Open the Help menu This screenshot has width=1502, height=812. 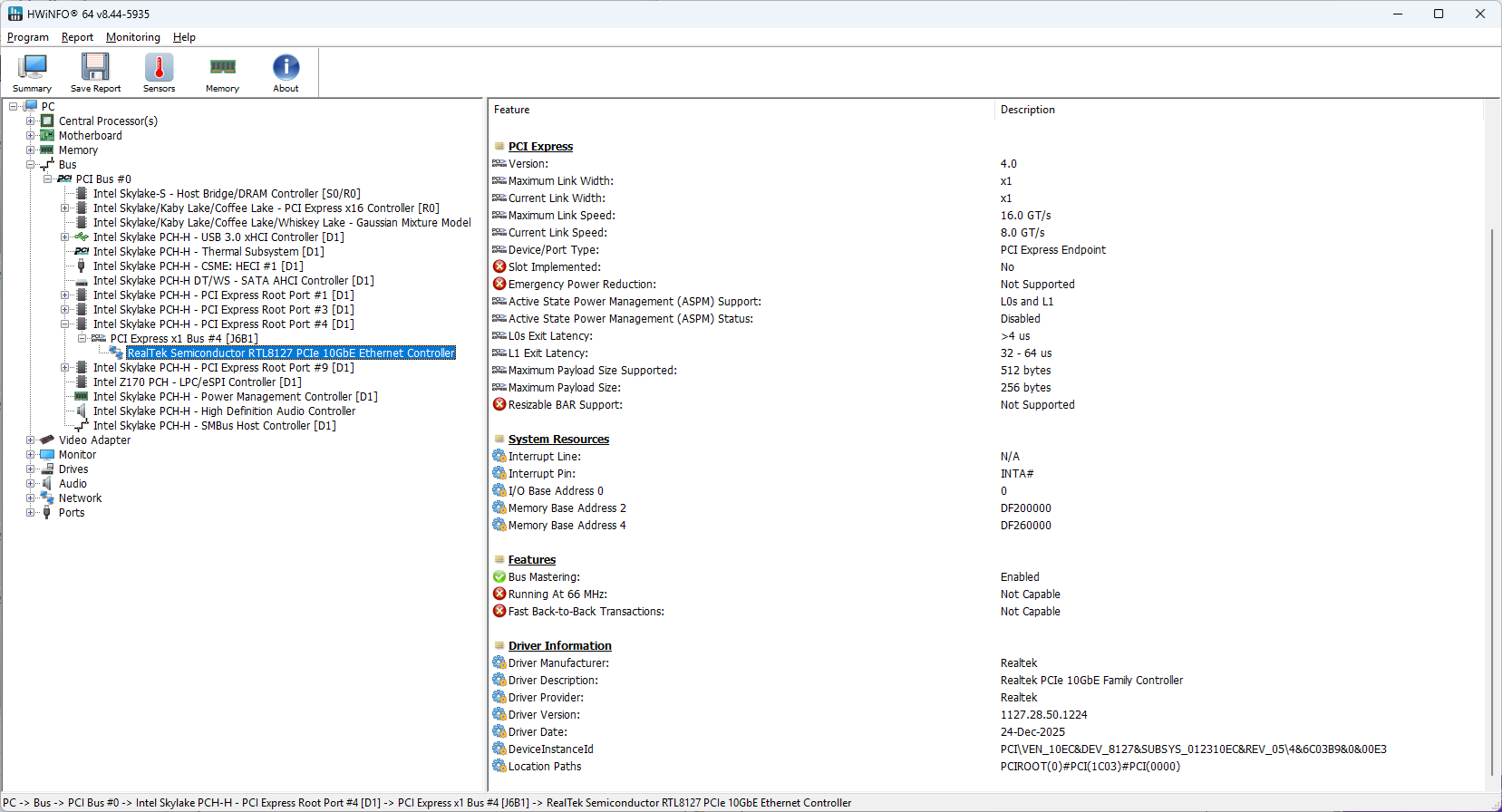(184, 37)
